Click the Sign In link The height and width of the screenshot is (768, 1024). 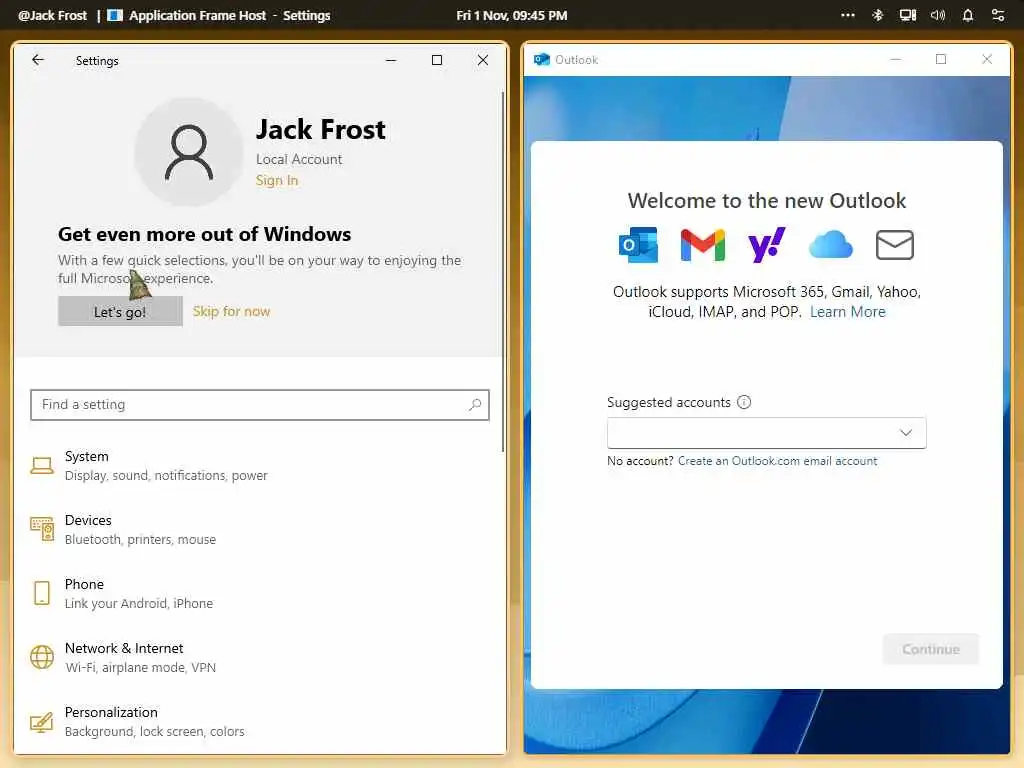pos(277,180)
